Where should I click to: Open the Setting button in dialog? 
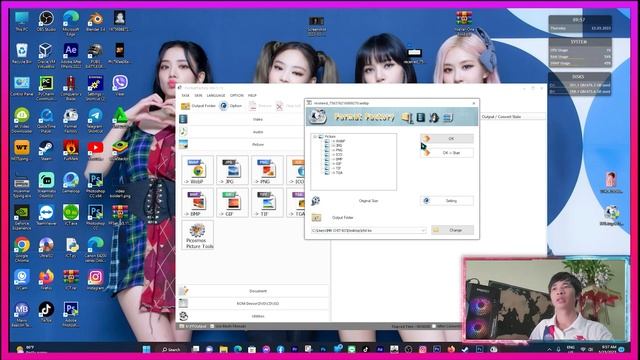[447, 201]
